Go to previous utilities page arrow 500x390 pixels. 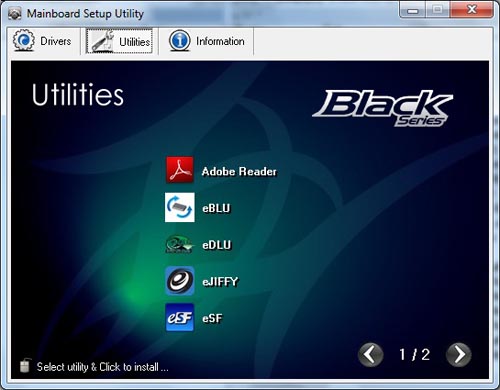[x=371, y=355]
